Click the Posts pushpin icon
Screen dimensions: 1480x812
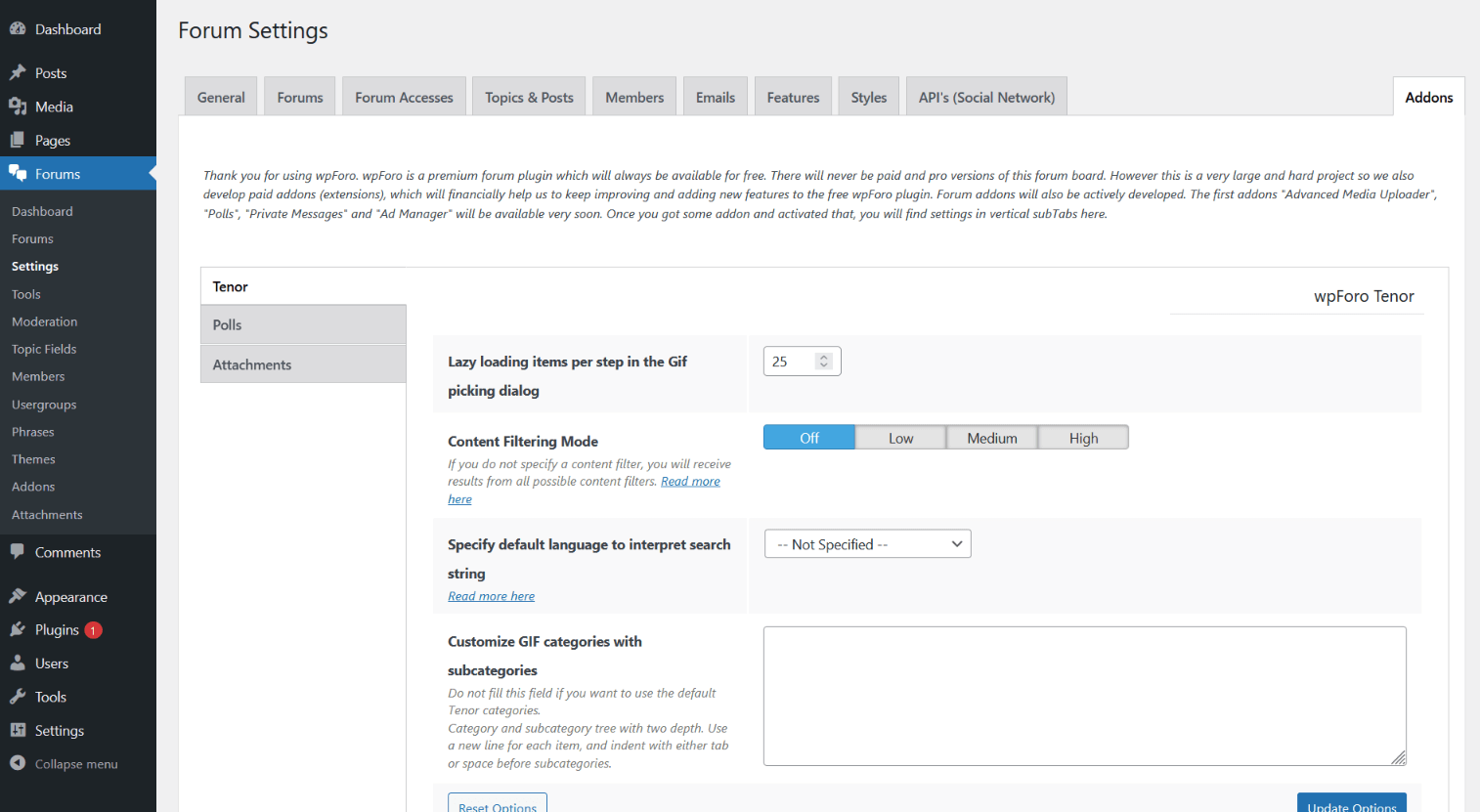(x=18, y=73)
